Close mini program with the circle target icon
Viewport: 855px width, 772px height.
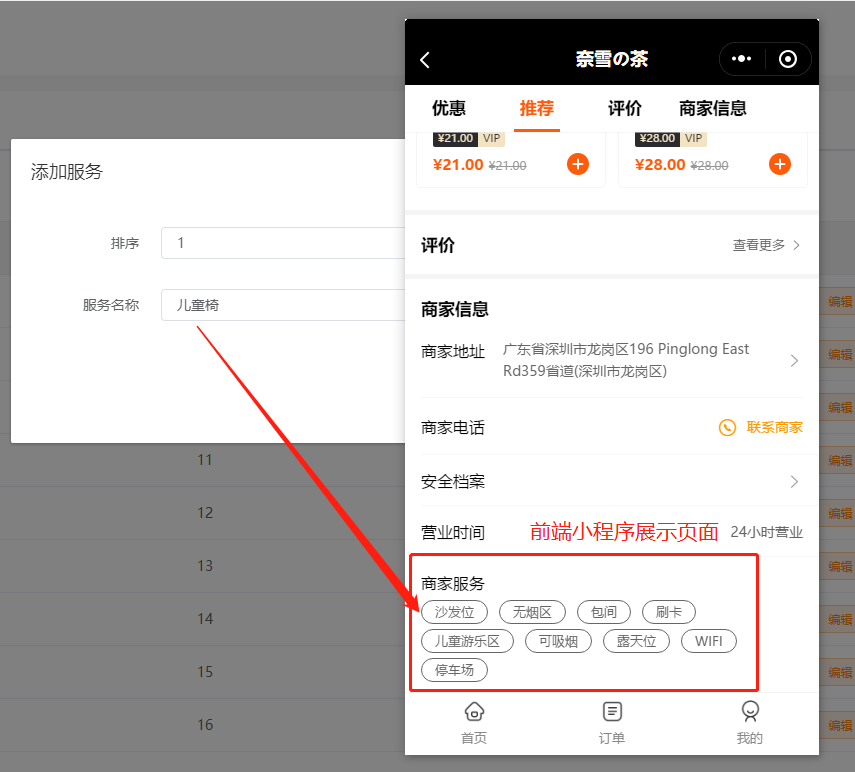pos(787,59)
